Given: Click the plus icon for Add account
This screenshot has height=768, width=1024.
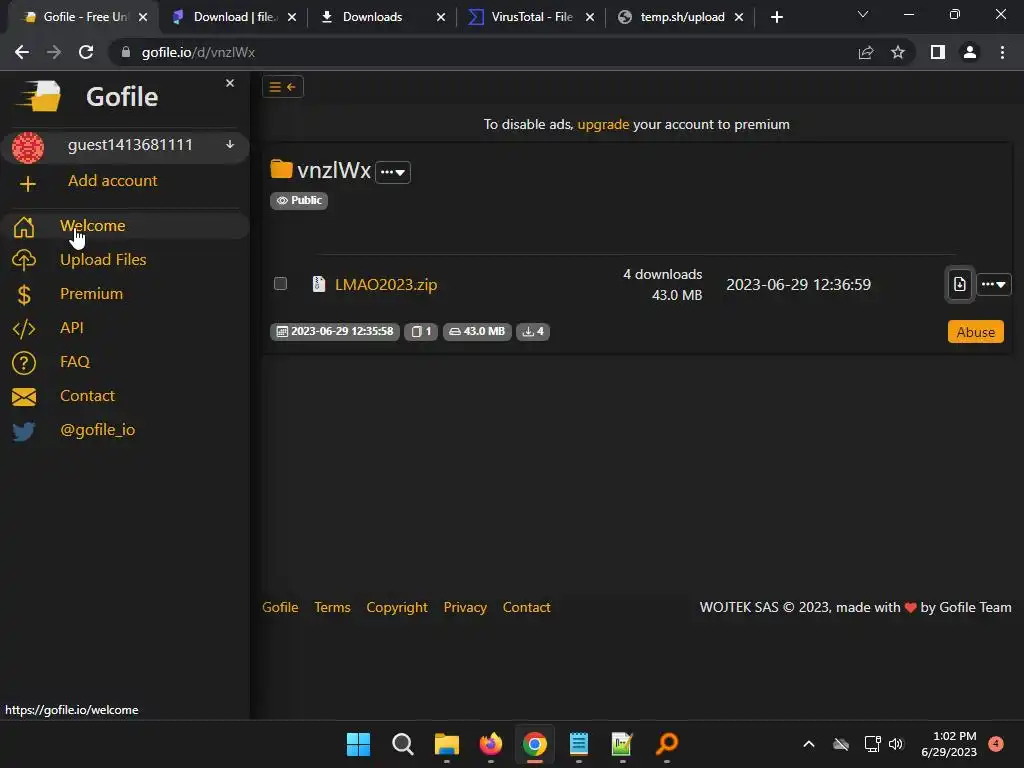Looking at the screenshot, I should click(27, 184).
